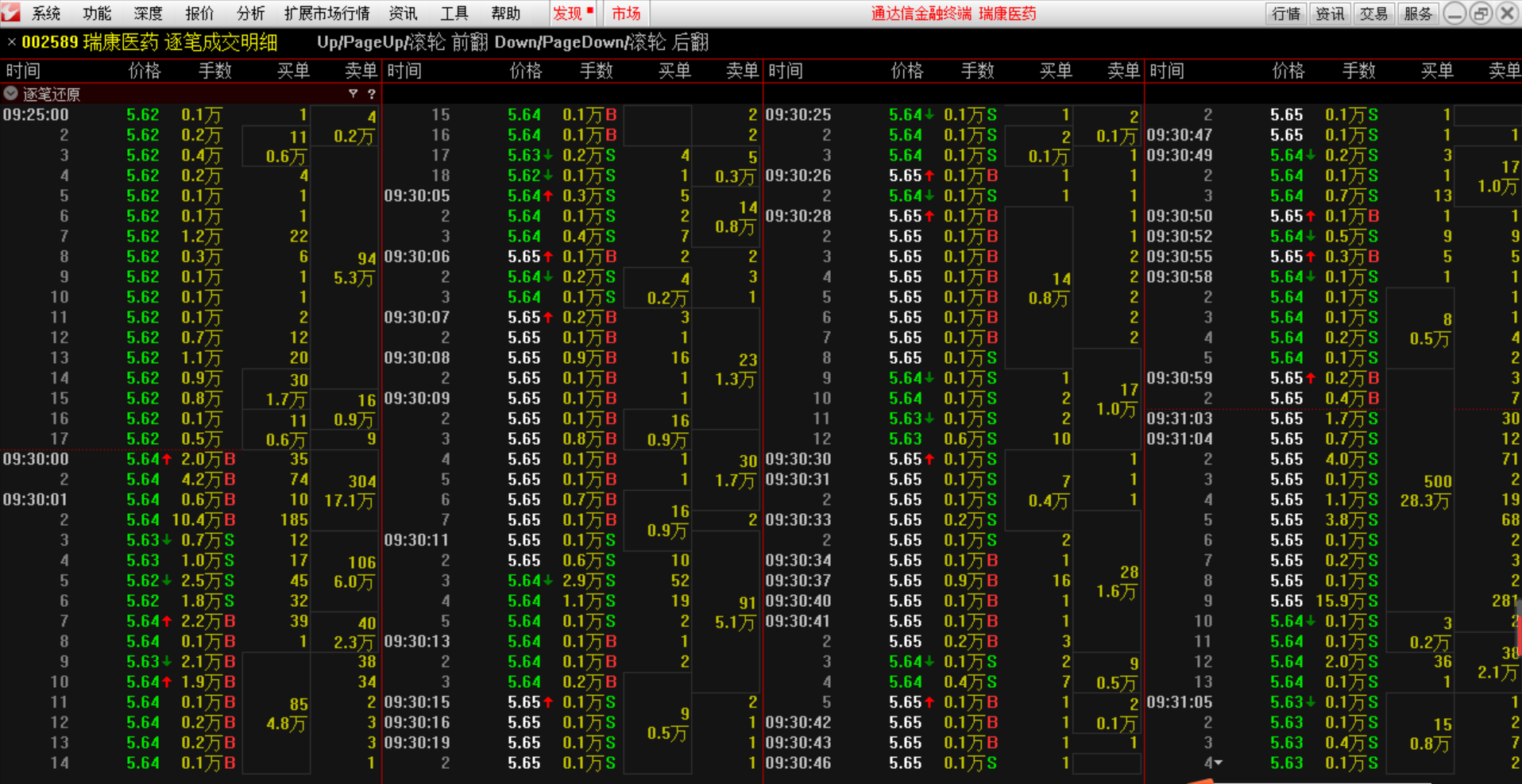
Task: Restore the window using the restore icon
Action: coord(1481,14)
